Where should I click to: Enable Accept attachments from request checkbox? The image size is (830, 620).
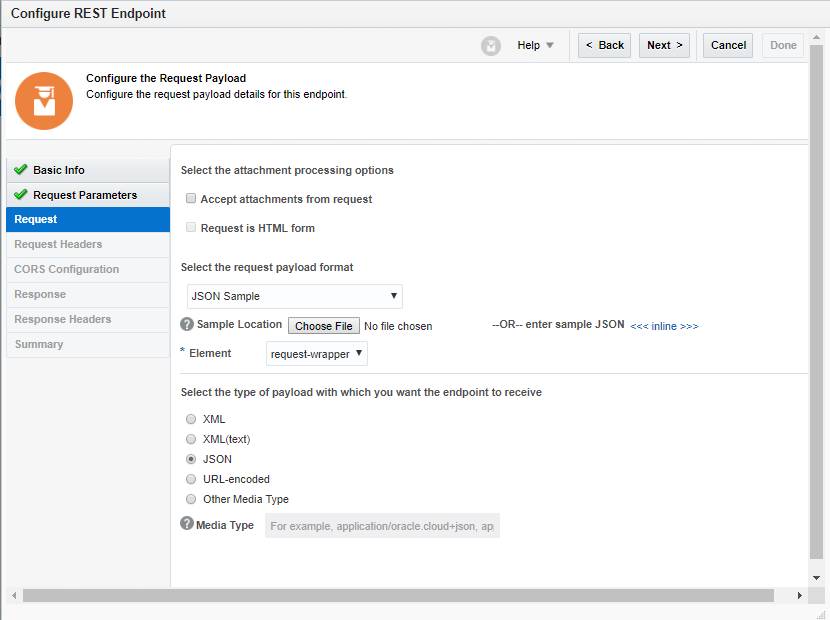pos(191,199)
